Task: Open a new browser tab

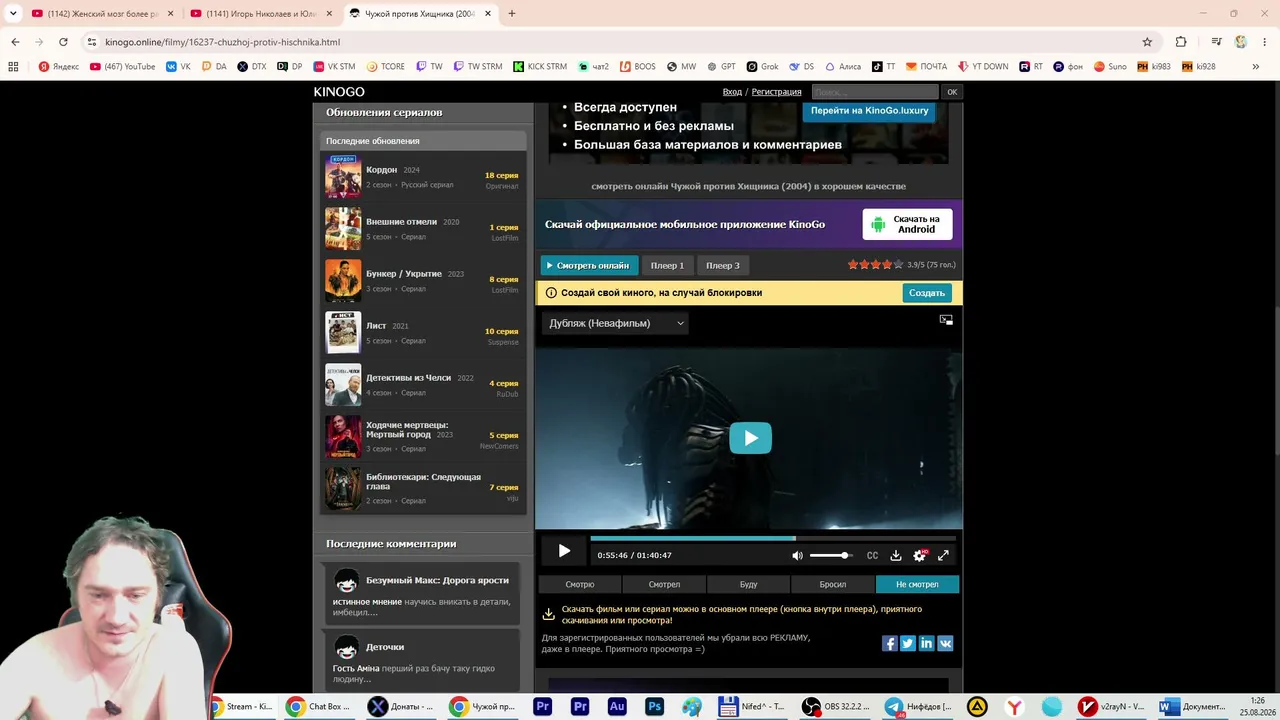Action: pyautogui.click(x=512, y=14)
